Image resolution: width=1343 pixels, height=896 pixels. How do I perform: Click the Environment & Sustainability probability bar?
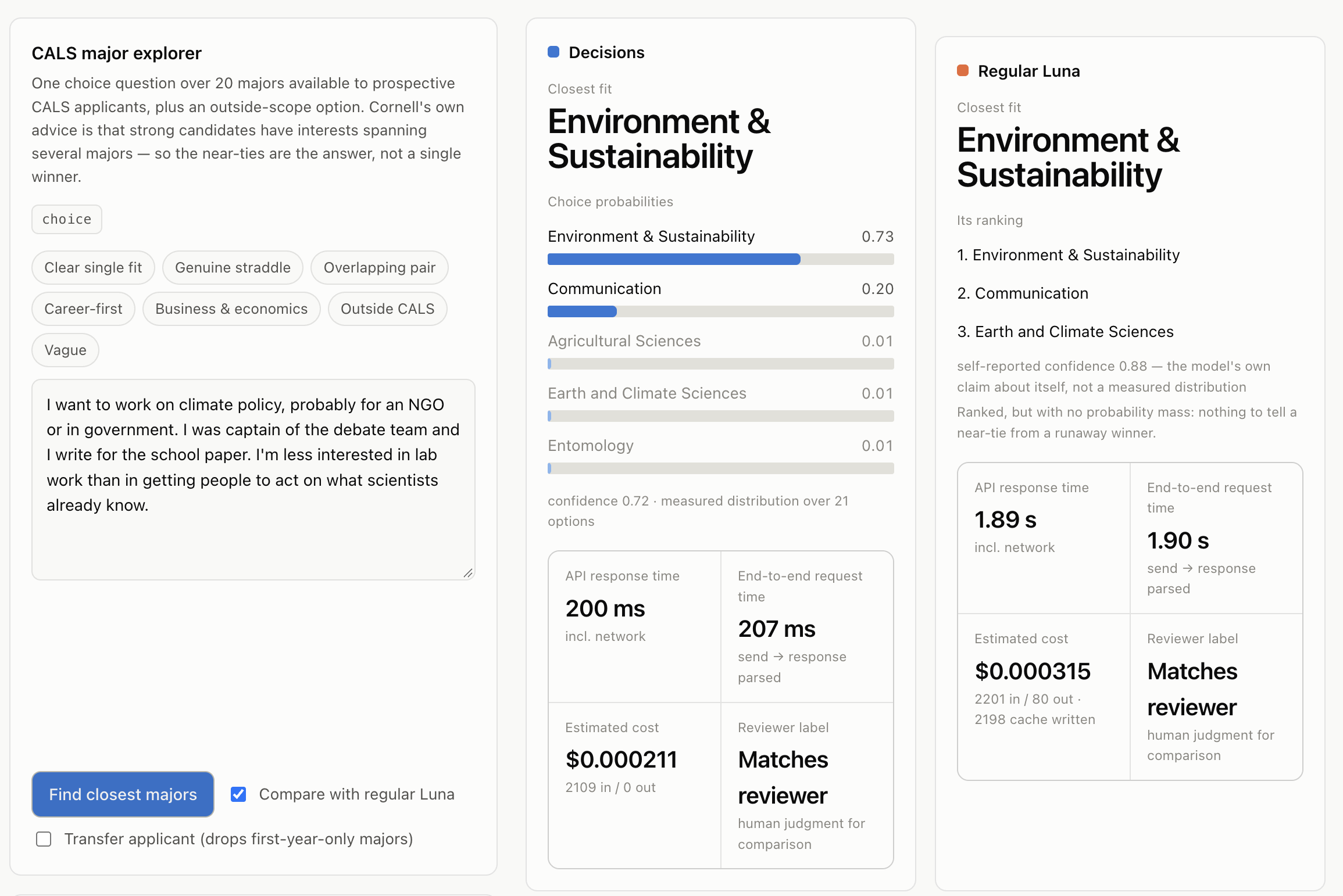pos(720,259)
